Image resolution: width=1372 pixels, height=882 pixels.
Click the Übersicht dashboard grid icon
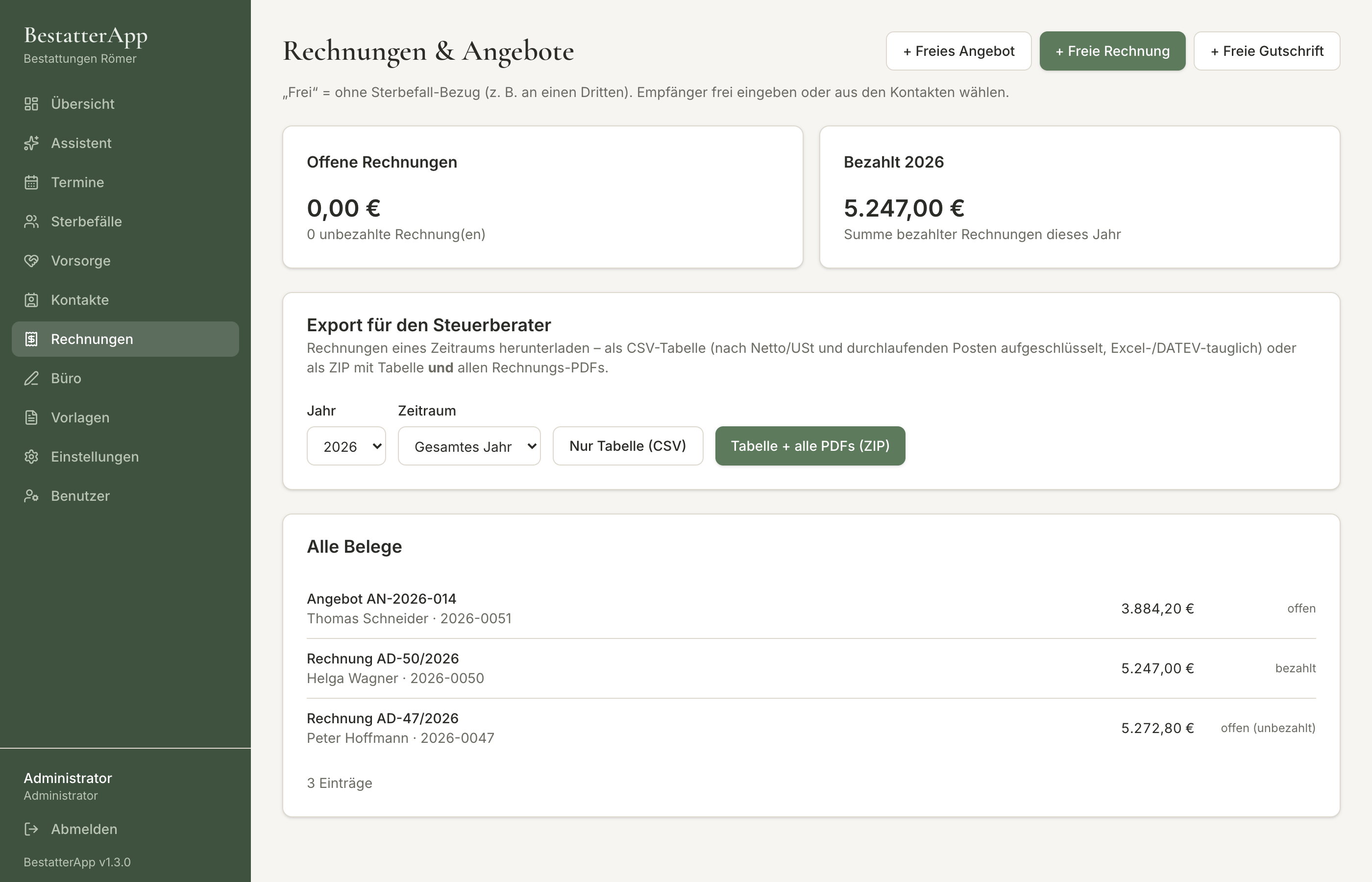pyautogui.click(x=31, y=104)
